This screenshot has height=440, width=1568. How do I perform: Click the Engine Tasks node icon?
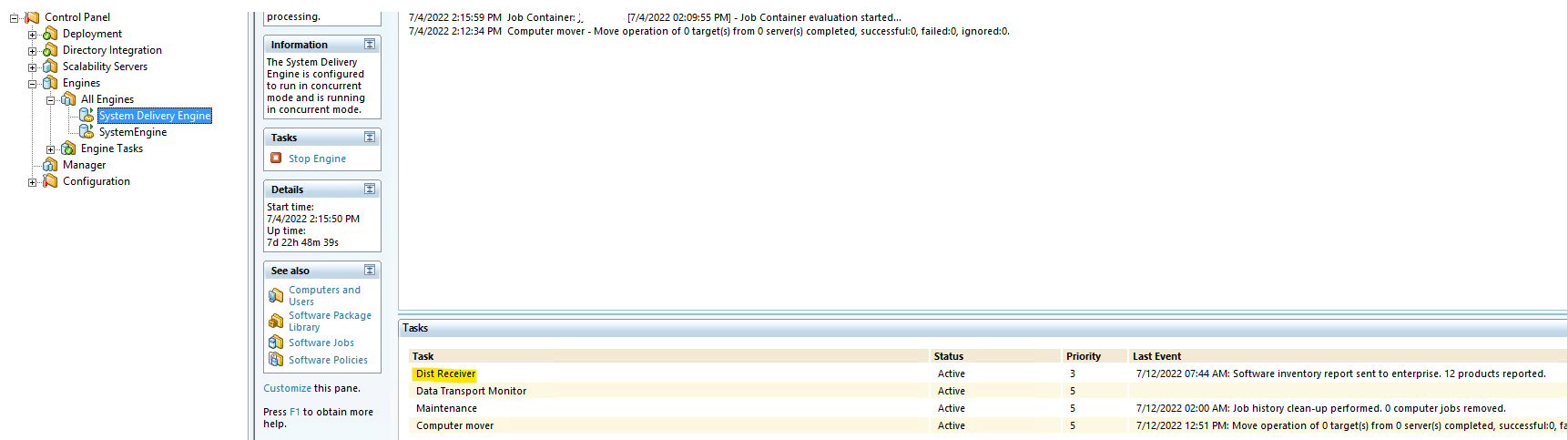[x=68, y=148]
